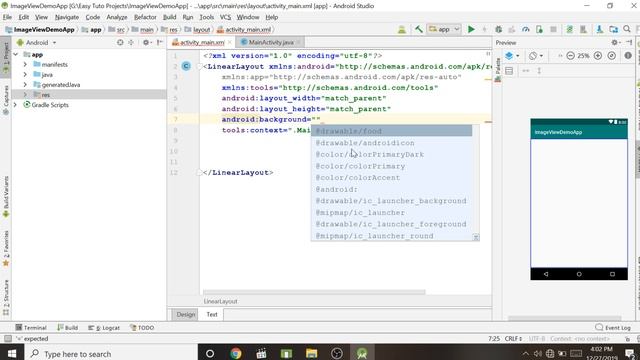640x360 pixels.
Task: Expand the res folder
Action: tap(25, 95)
